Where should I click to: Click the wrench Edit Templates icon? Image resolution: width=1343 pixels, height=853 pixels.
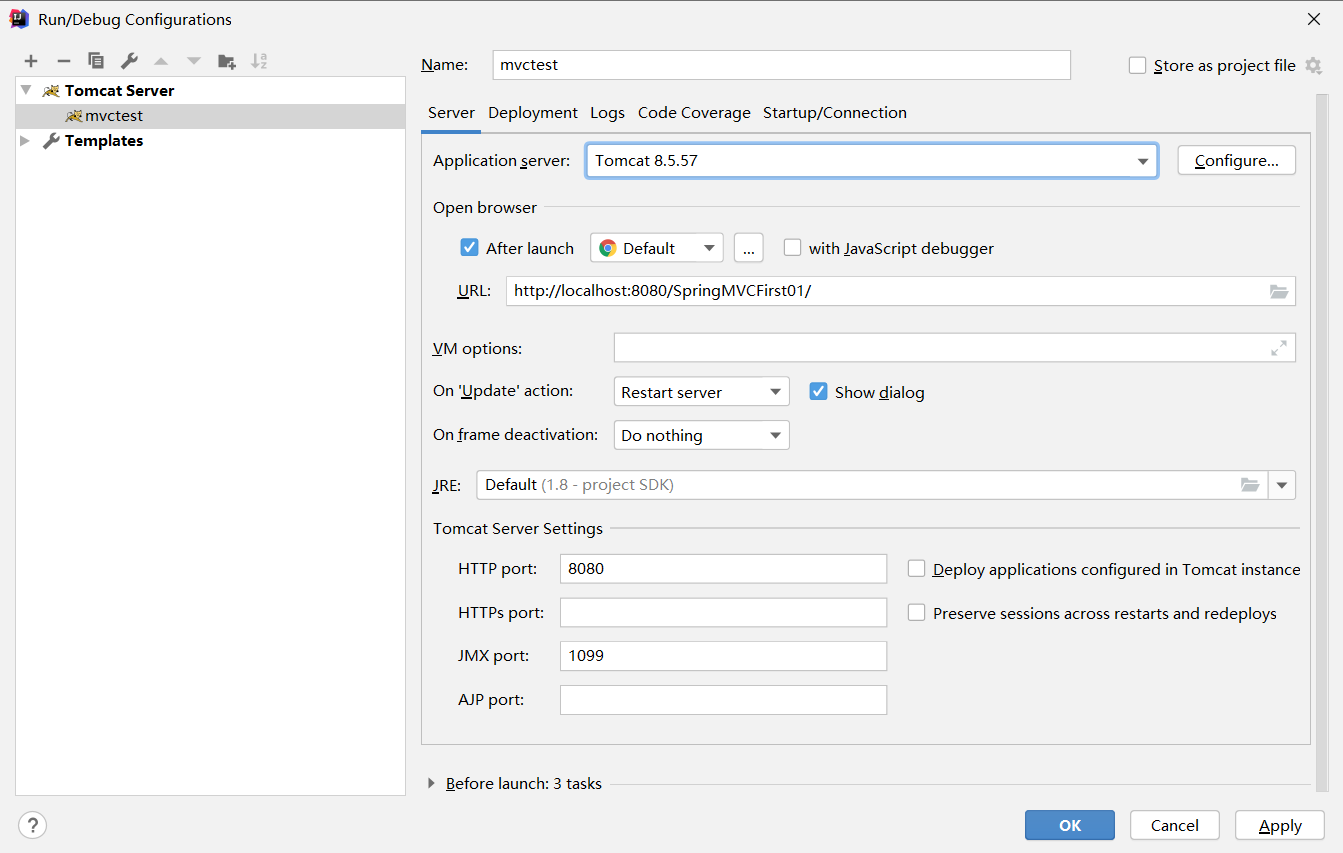click(x=129, y=61)
